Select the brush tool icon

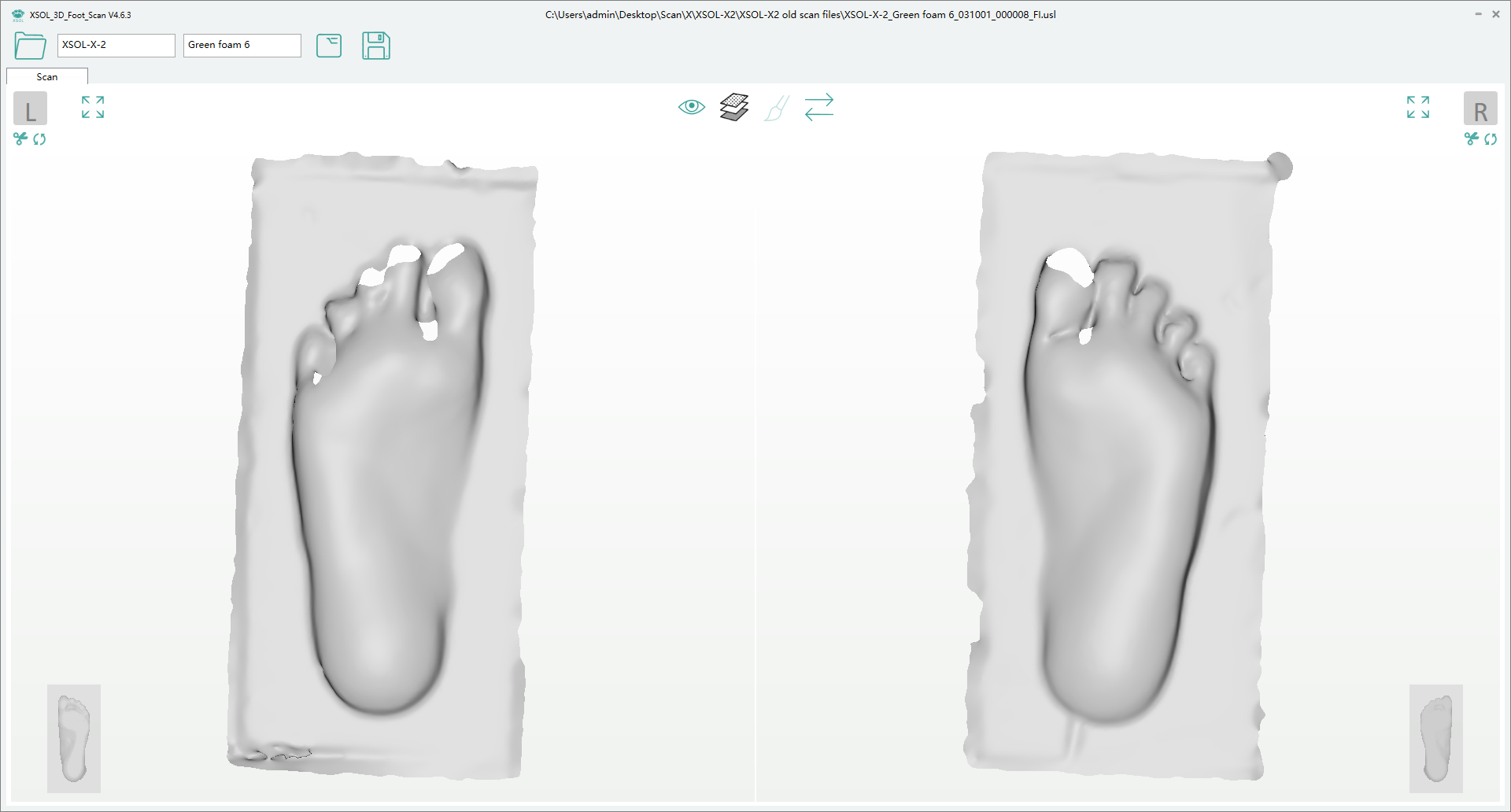777,108
